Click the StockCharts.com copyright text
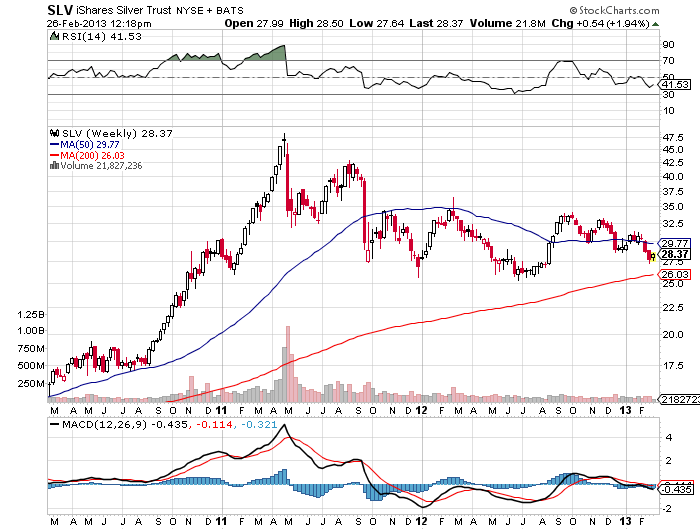This screenshot has height=530, width=700. (x=614, y=10)
